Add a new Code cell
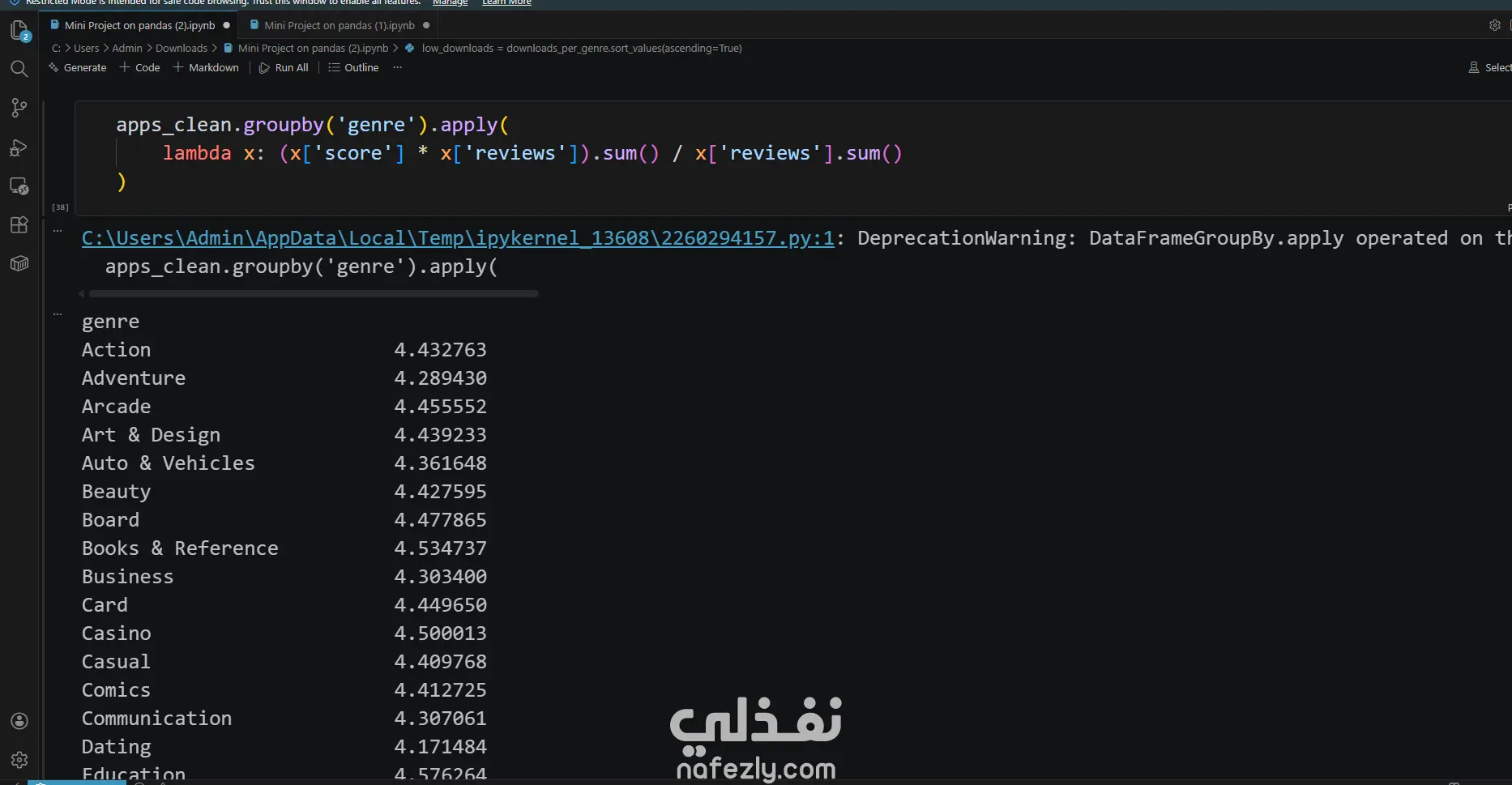The height and width of the screenshot is (785, 1512). coord(139,67)
